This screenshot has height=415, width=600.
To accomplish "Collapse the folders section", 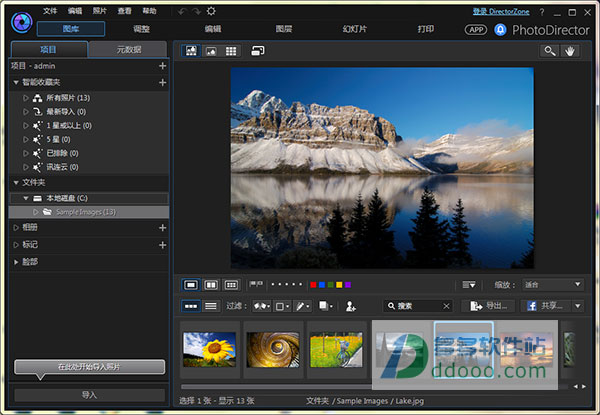I will coord(16,182).
